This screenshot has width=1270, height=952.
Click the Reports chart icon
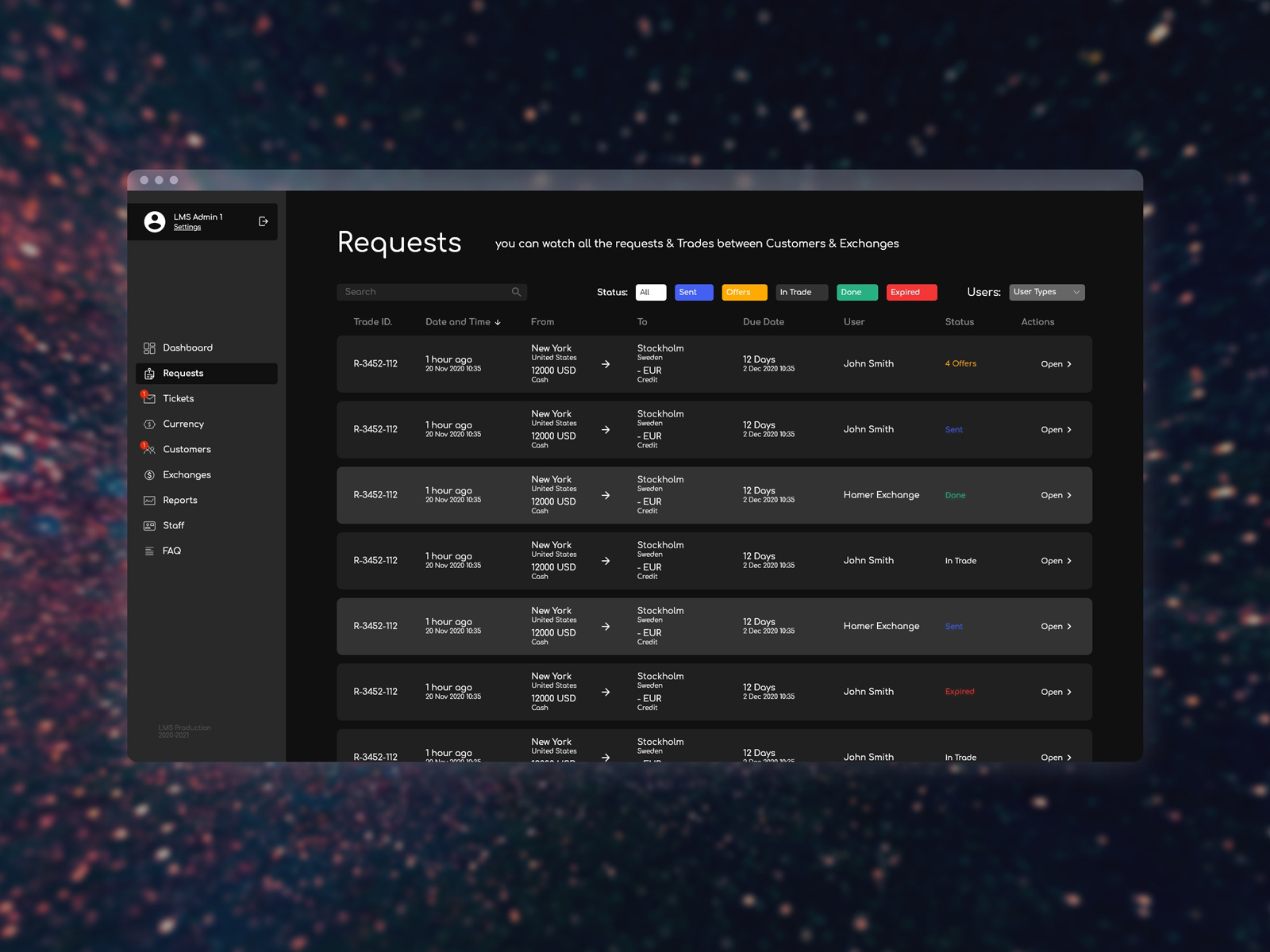(x=149, y=501)
